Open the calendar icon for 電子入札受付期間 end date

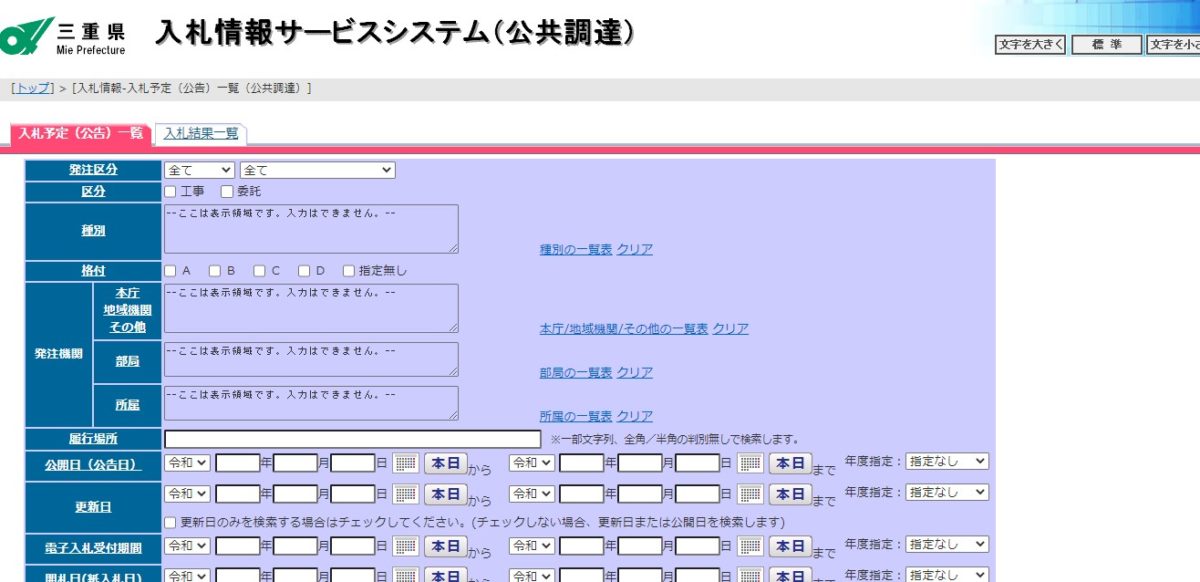pyautogui.click(x=749, y=546)
